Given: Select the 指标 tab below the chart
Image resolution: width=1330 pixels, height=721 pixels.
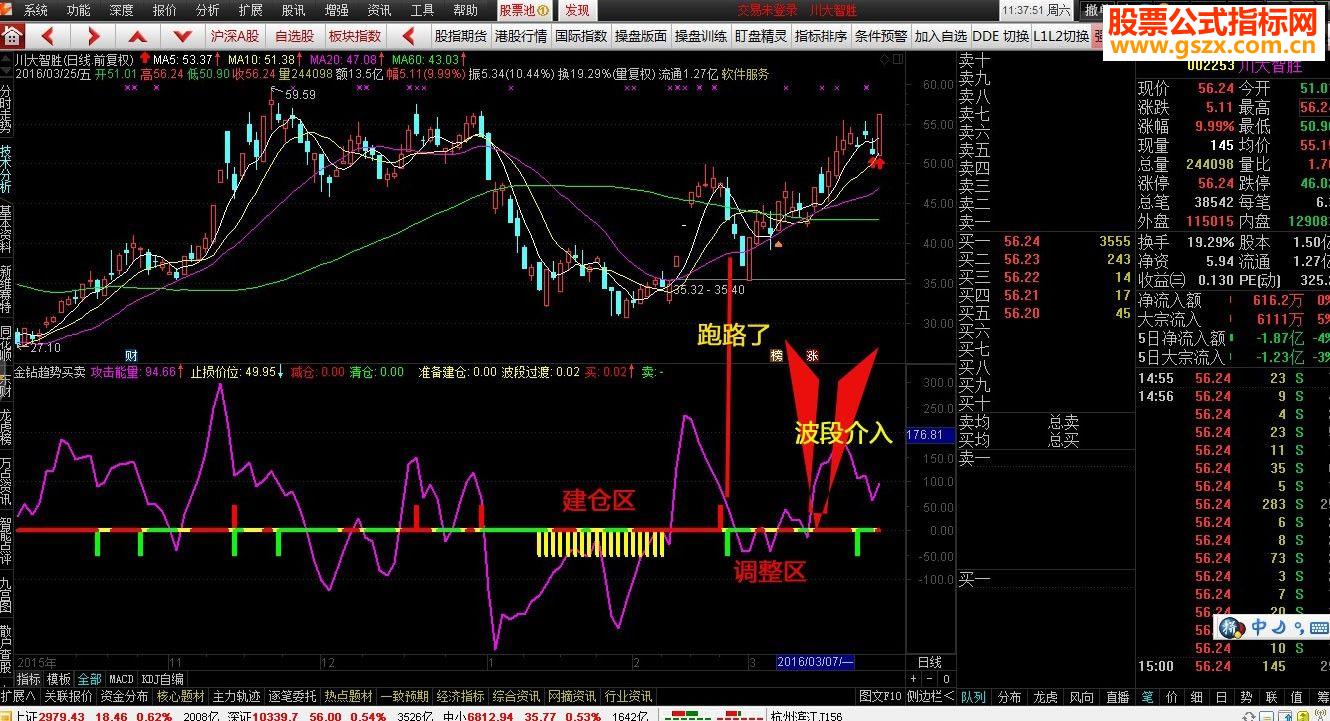Looking at the screenshot, I should 29,679.
